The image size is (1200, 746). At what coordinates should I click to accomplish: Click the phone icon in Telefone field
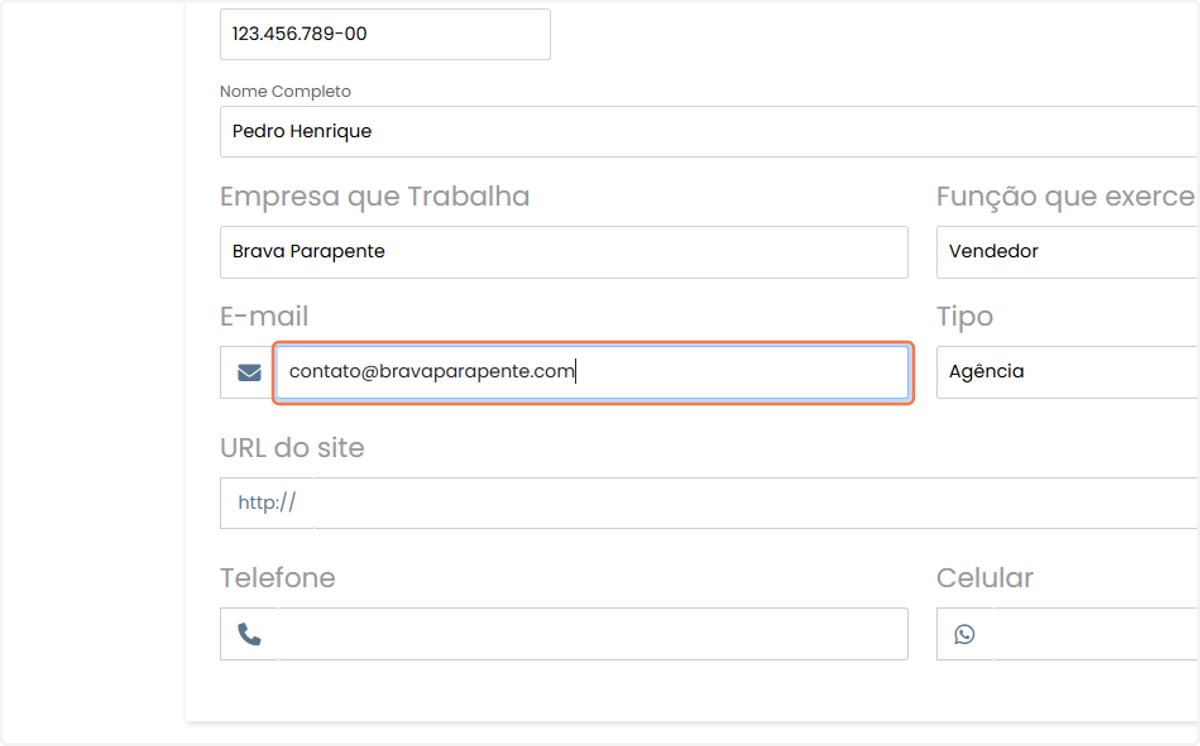coord(249,634)
